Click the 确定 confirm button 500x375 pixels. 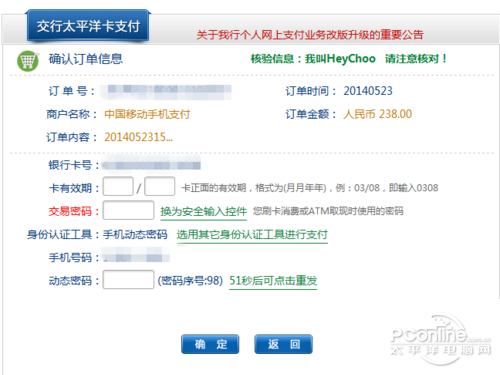coord(210,344)
